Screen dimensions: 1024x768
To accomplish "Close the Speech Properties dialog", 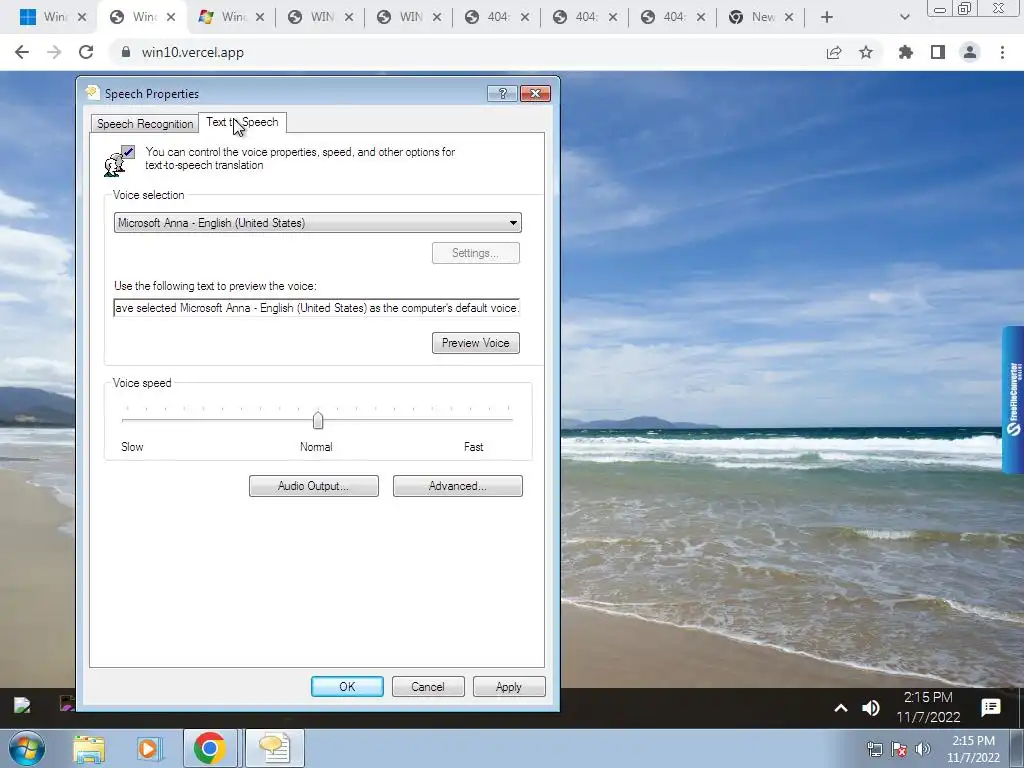I will [x=536, y=93].
